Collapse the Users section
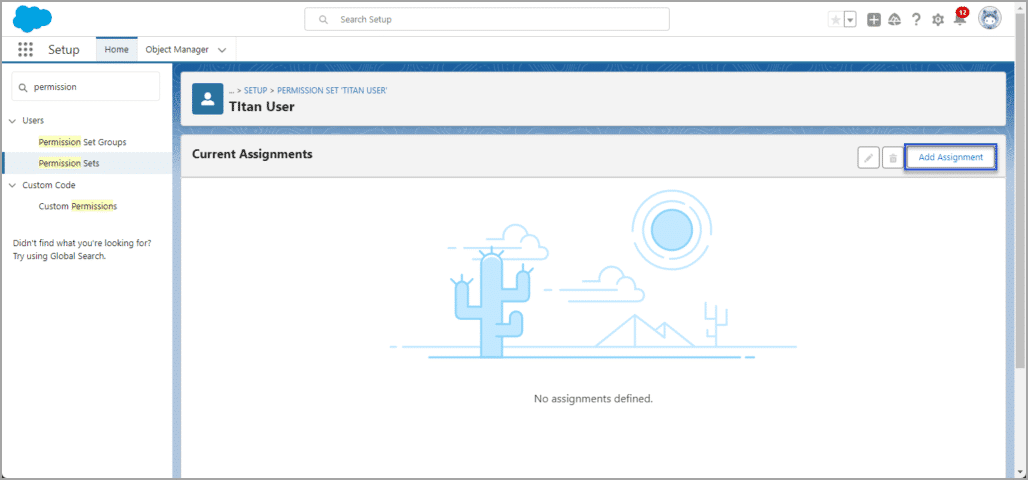1028x480 pixels. coord(12,121)
